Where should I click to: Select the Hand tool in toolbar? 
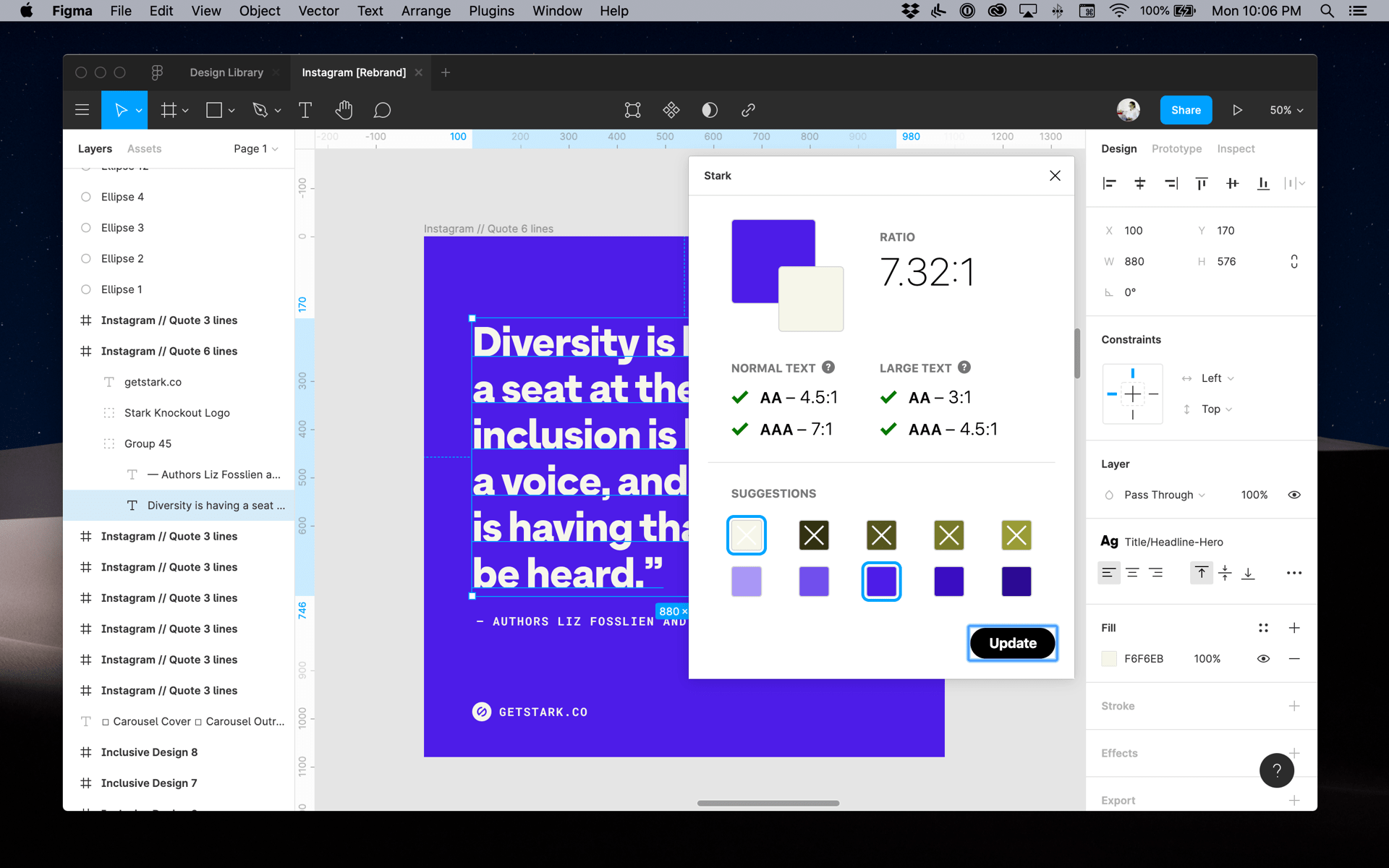click(344, 110)
